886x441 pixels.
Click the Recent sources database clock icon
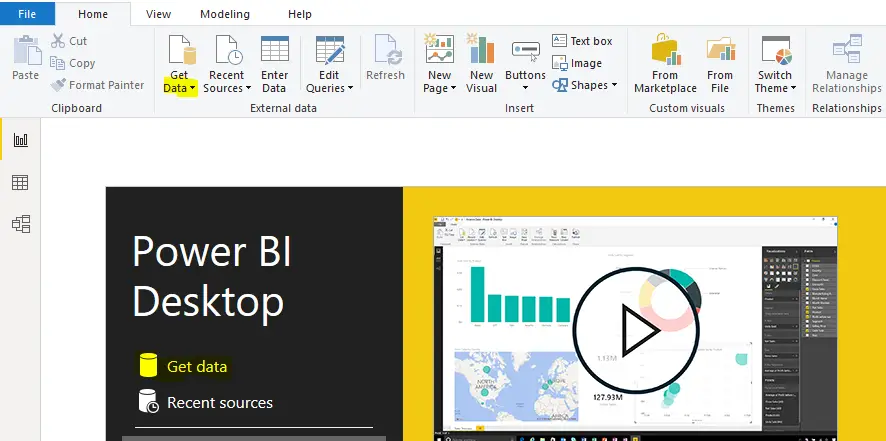tap(149, 401)
